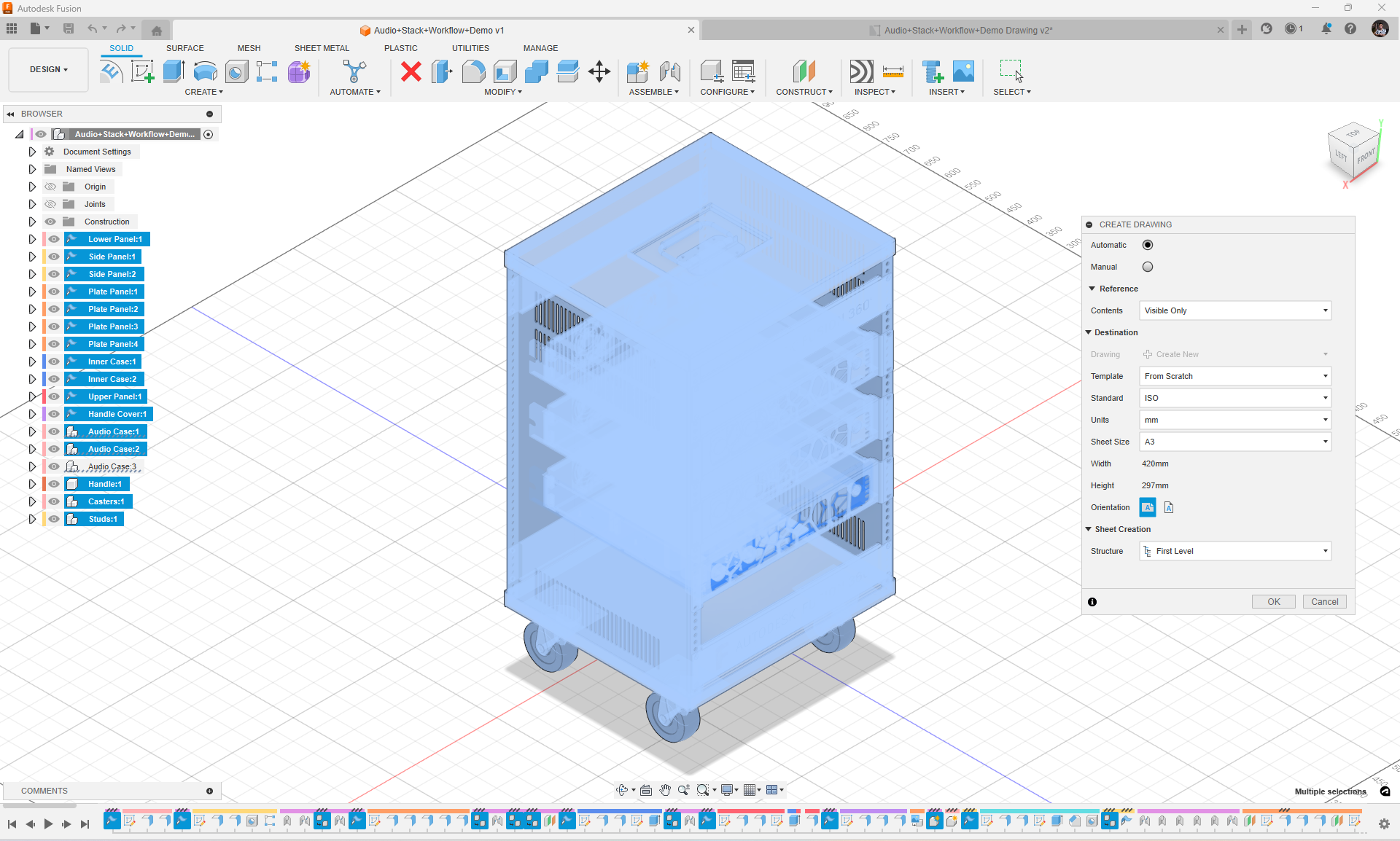The image size is (1400, 841).
Task: Open the Template From Scratch dropdown
Action: (1235, 376)
